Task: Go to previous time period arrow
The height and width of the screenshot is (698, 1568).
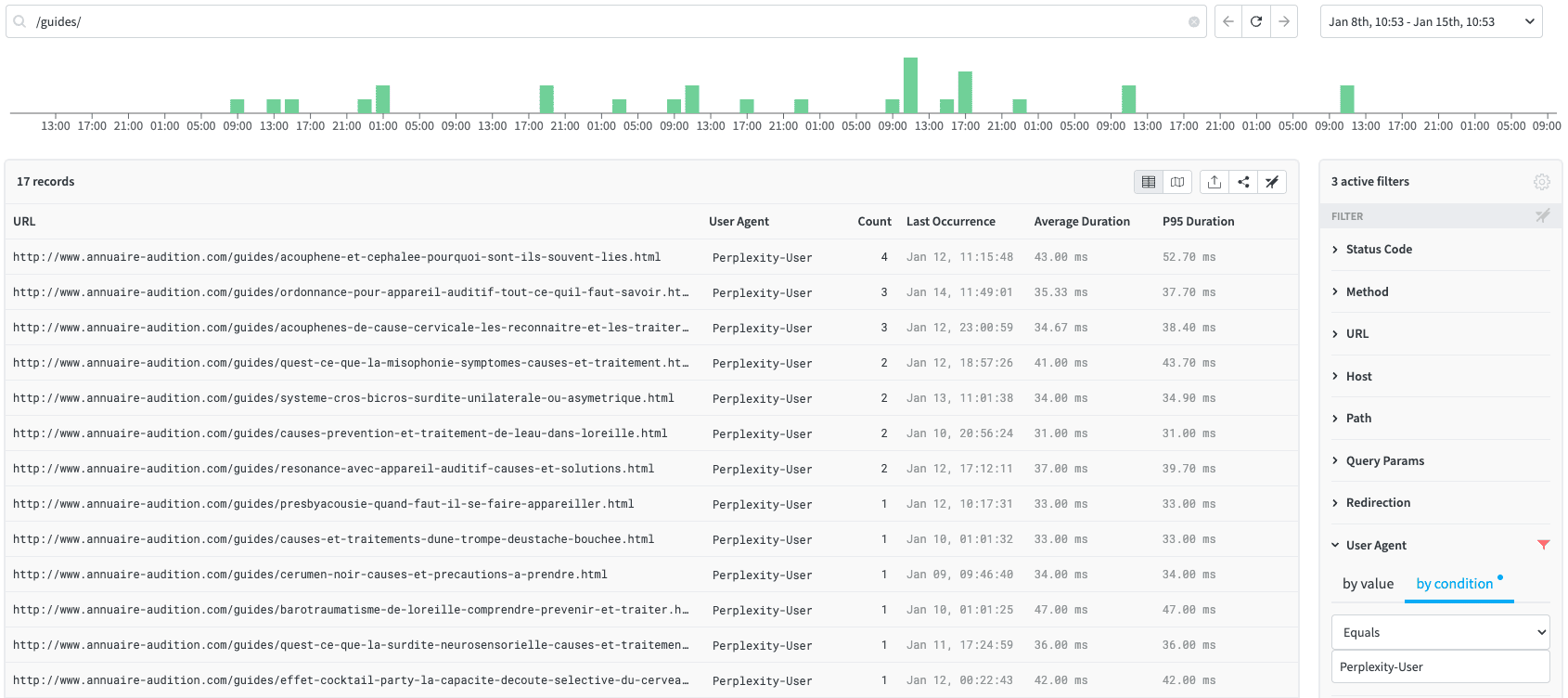Action: pyautogui.click(x=1228, y=21)
